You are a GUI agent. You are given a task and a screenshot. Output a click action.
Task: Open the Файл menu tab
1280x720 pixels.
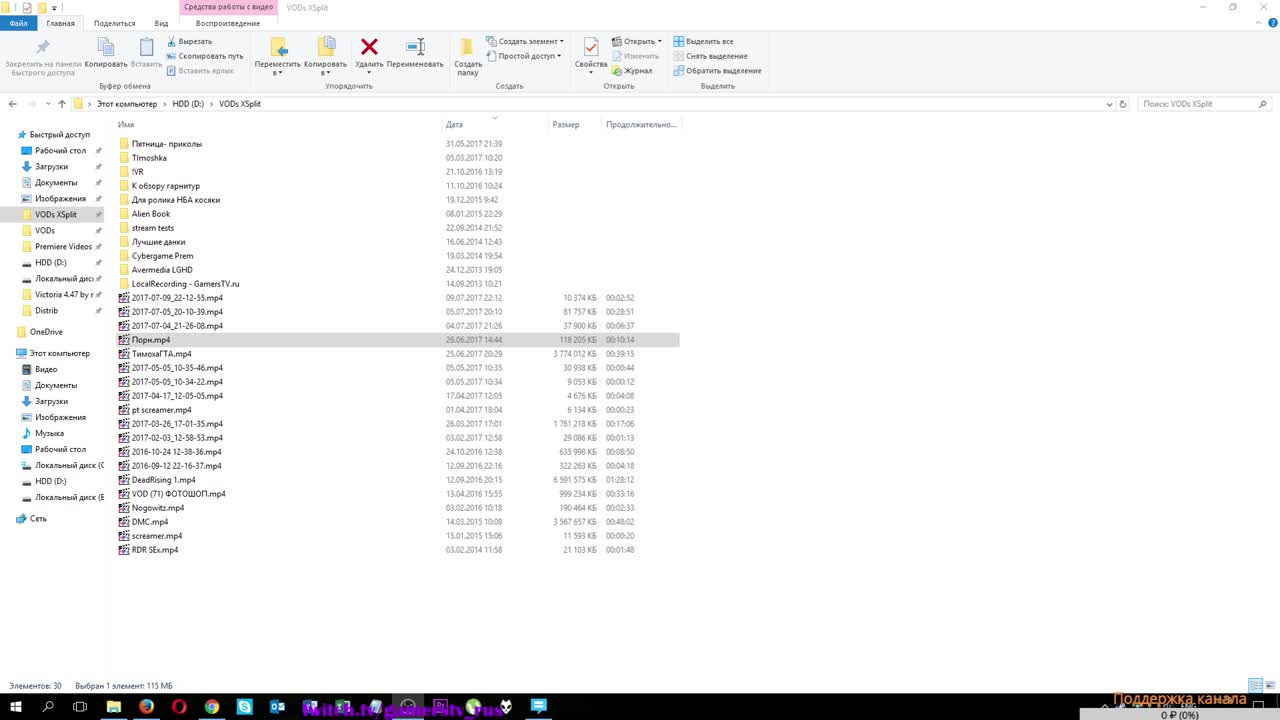point(18,23)
